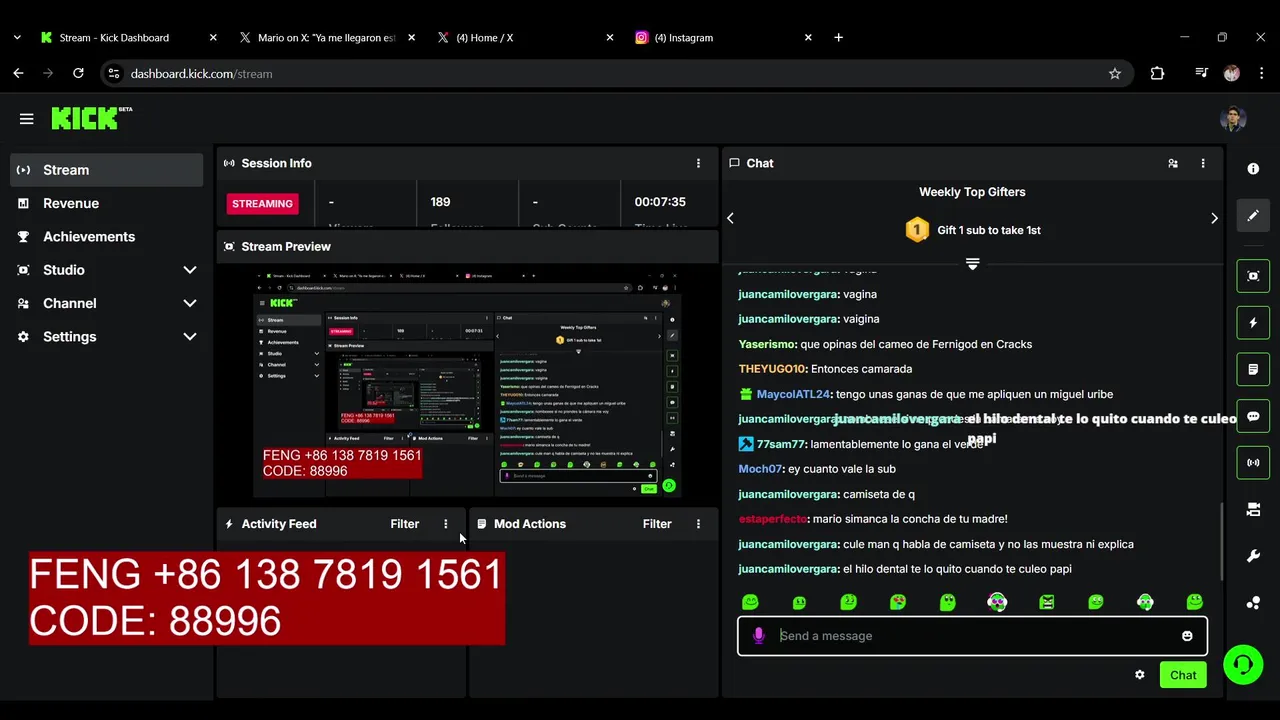
Task: Click the chat scrollbar thumb
Action: (x=1220, y=540)
